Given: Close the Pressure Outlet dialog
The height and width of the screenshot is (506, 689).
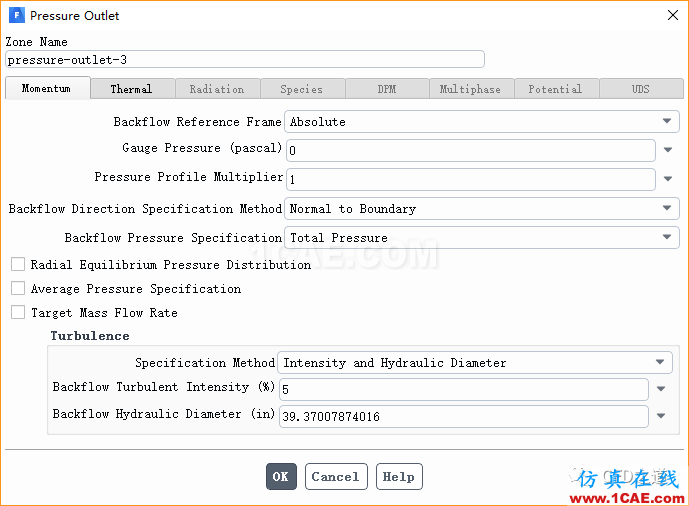Looking at the screenshot, I should (673, 15).
